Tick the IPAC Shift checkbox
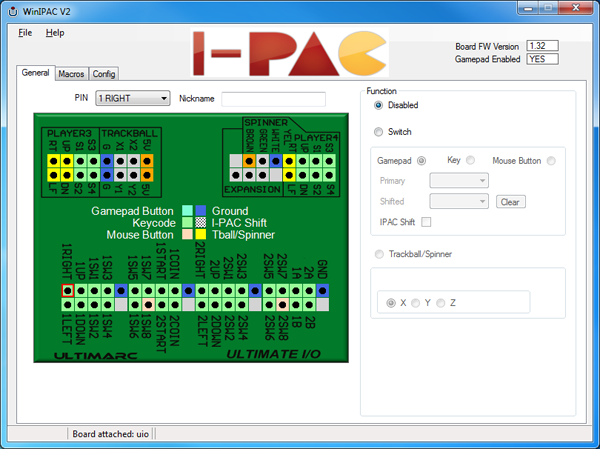Viewport: 600px width, 449px height. 426,222
